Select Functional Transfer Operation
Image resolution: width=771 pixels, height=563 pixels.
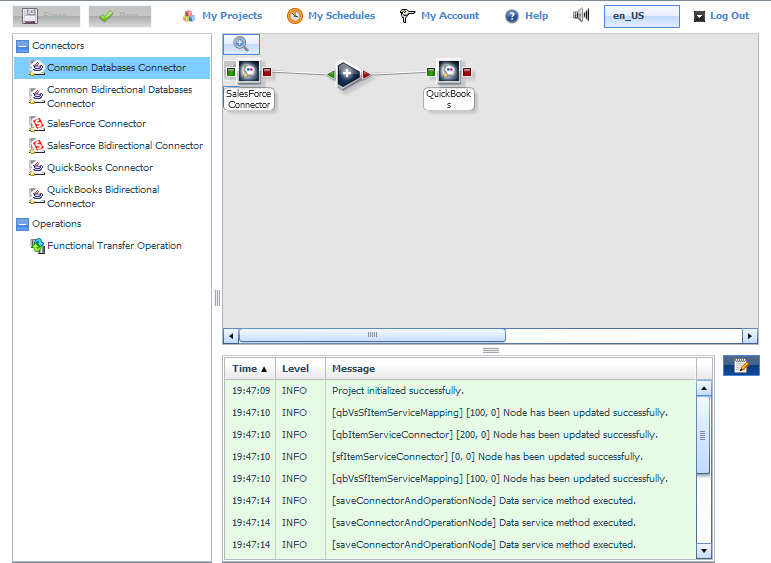point(112,245)
